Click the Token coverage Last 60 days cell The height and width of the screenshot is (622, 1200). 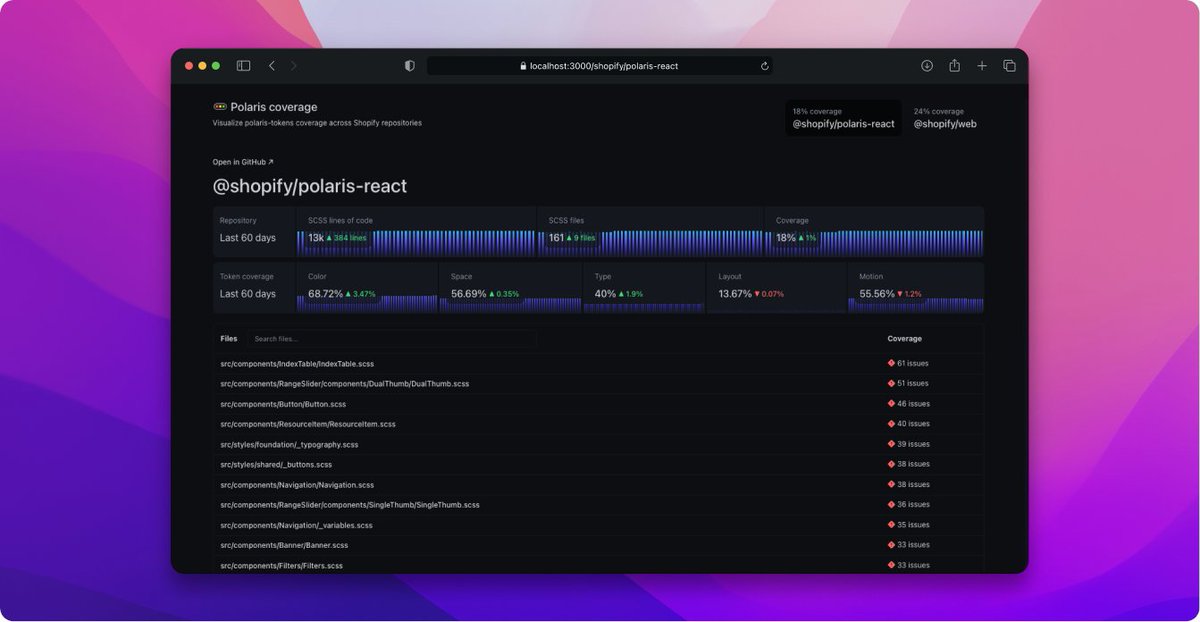tap(254, 288)
